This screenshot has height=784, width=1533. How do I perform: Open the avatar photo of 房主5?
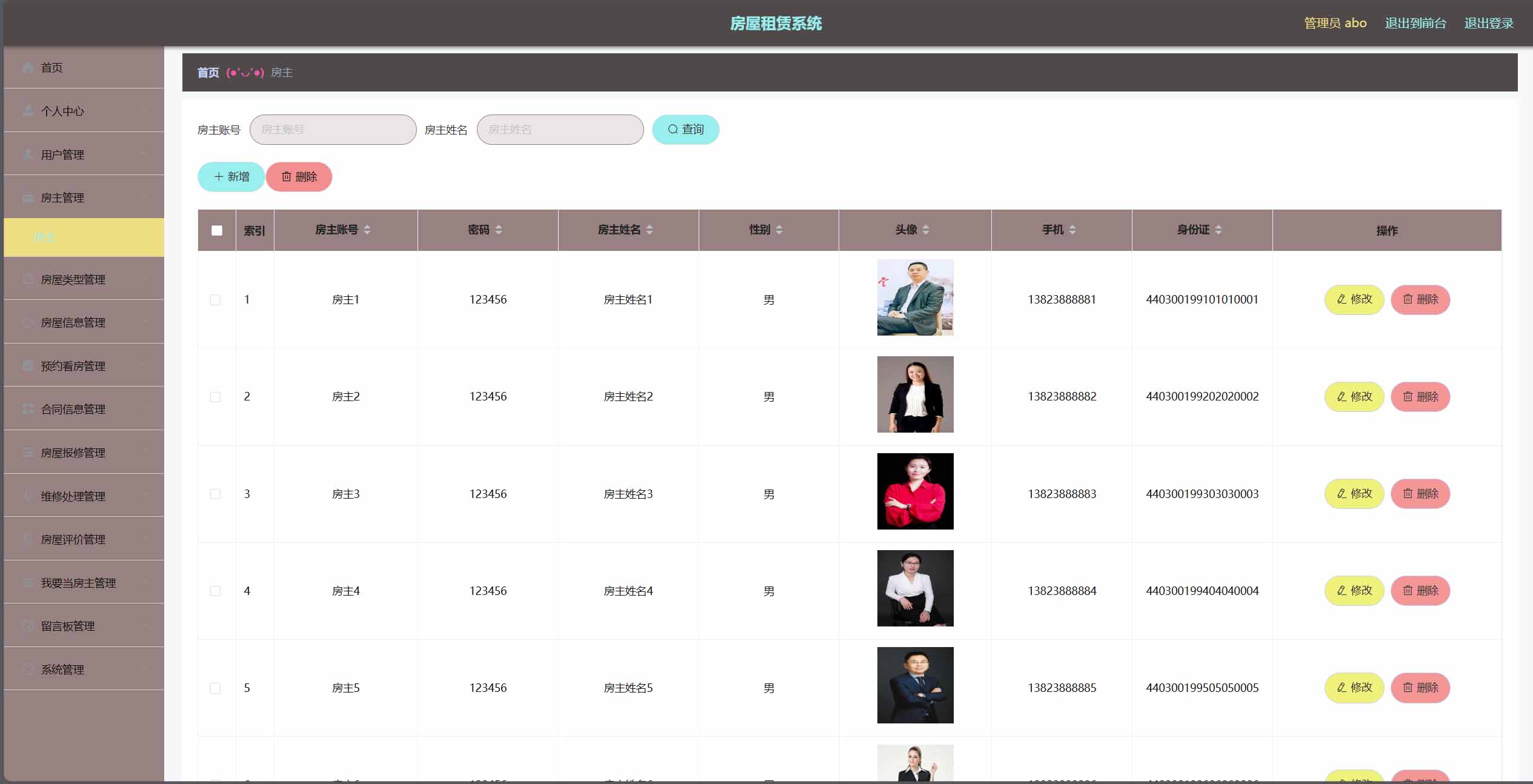tap(915, 685)
